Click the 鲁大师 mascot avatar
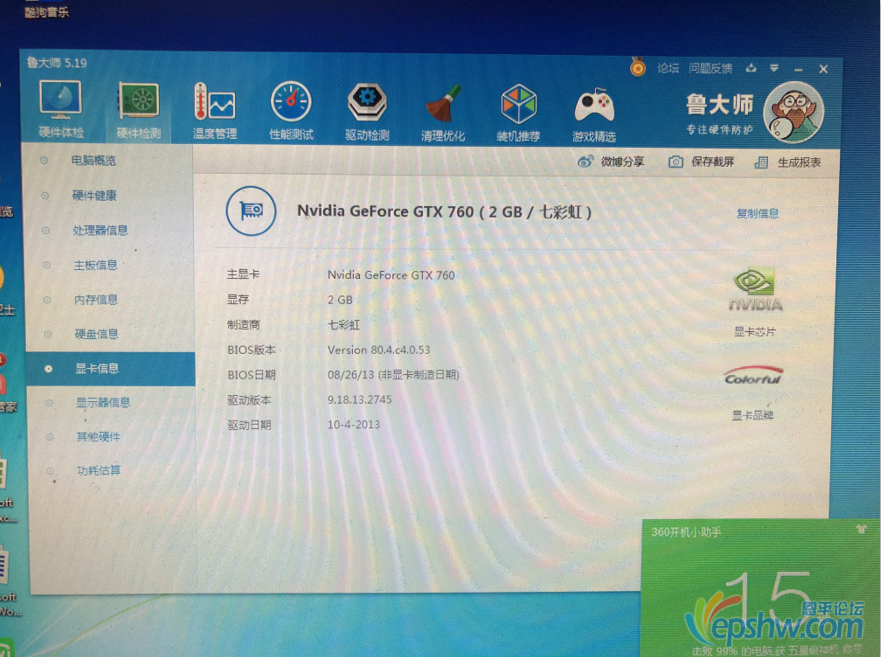 (793, 112)
